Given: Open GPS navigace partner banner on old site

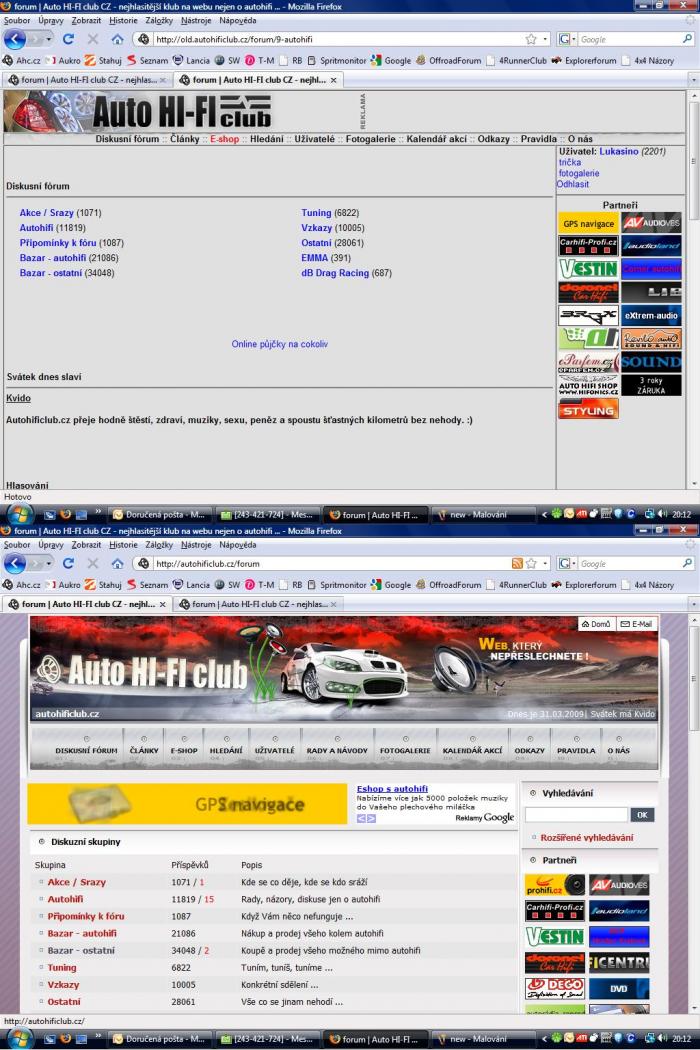Looking at the screenshot, I should point(588,223).
